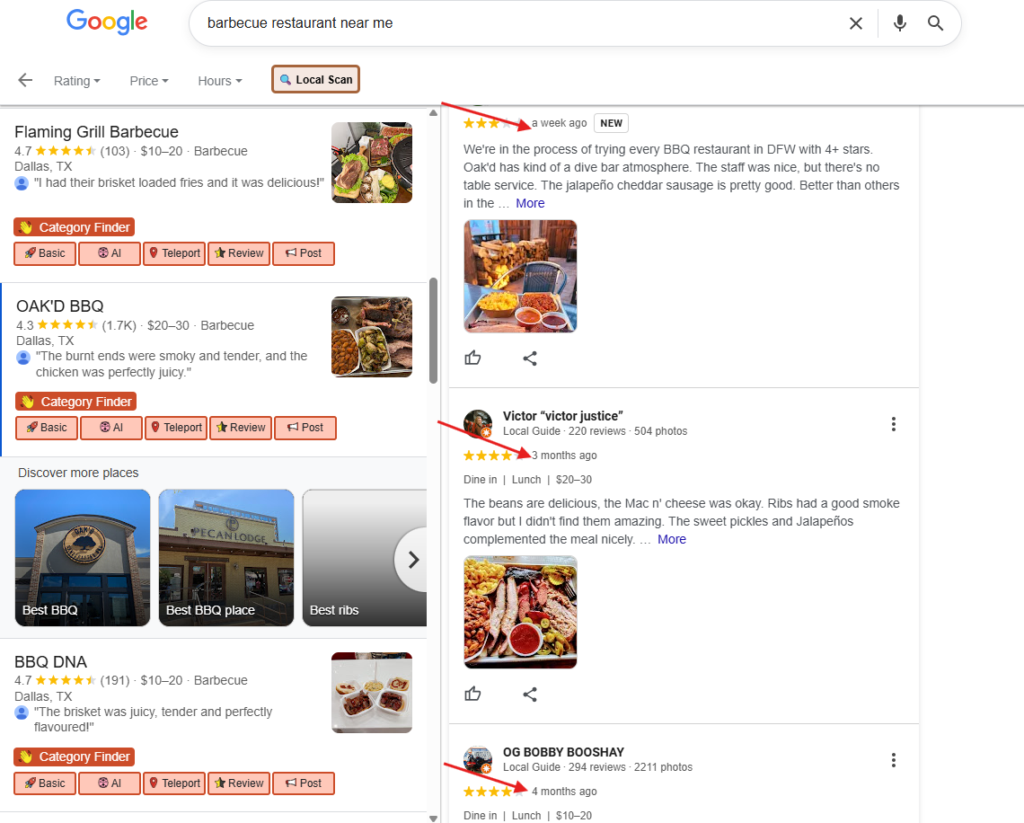
Task: Expand the Rating filter dropdown
Action: click(x=77, y=81)
